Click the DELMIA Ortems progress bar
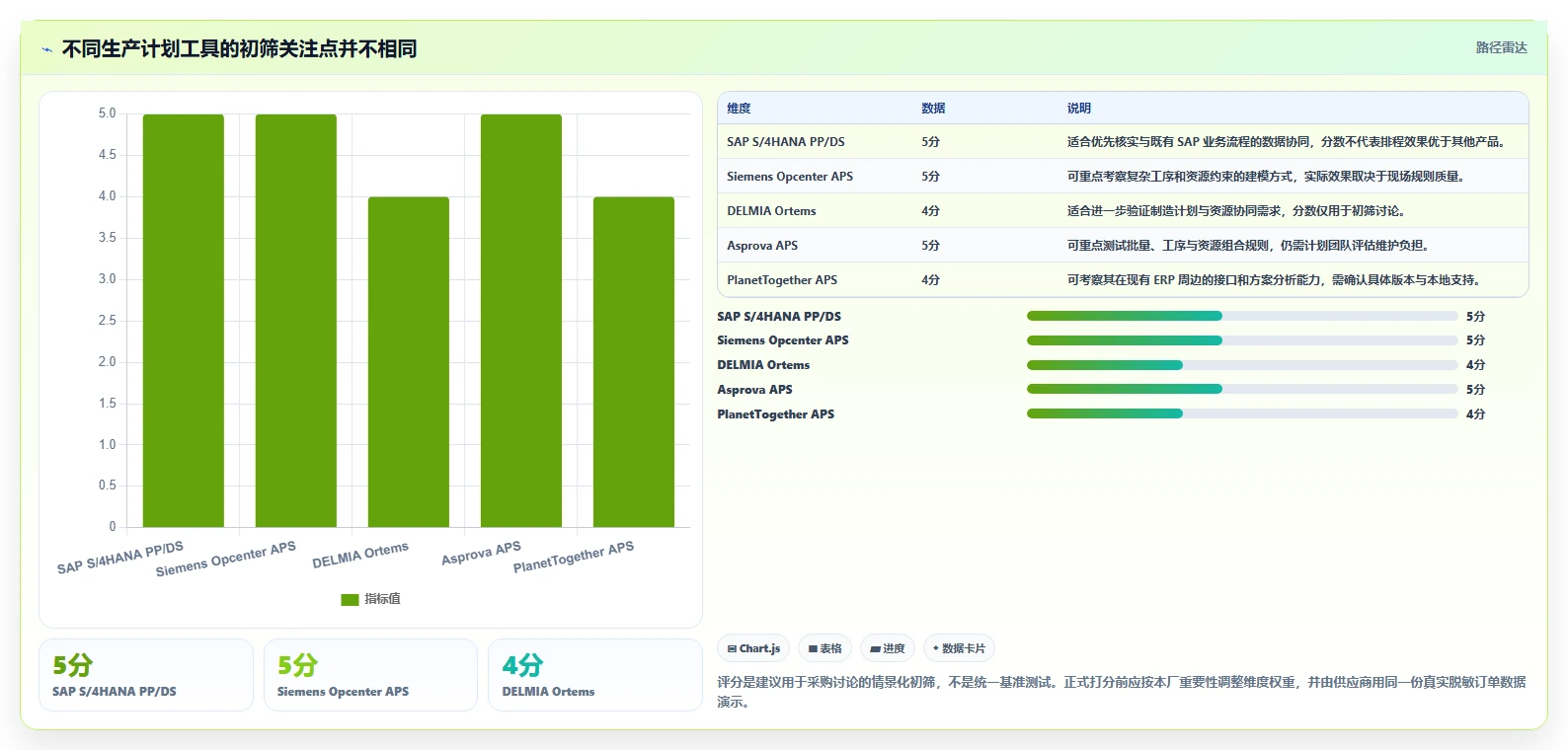This screenshot has height=750, width=1568. pos(1242,365)
